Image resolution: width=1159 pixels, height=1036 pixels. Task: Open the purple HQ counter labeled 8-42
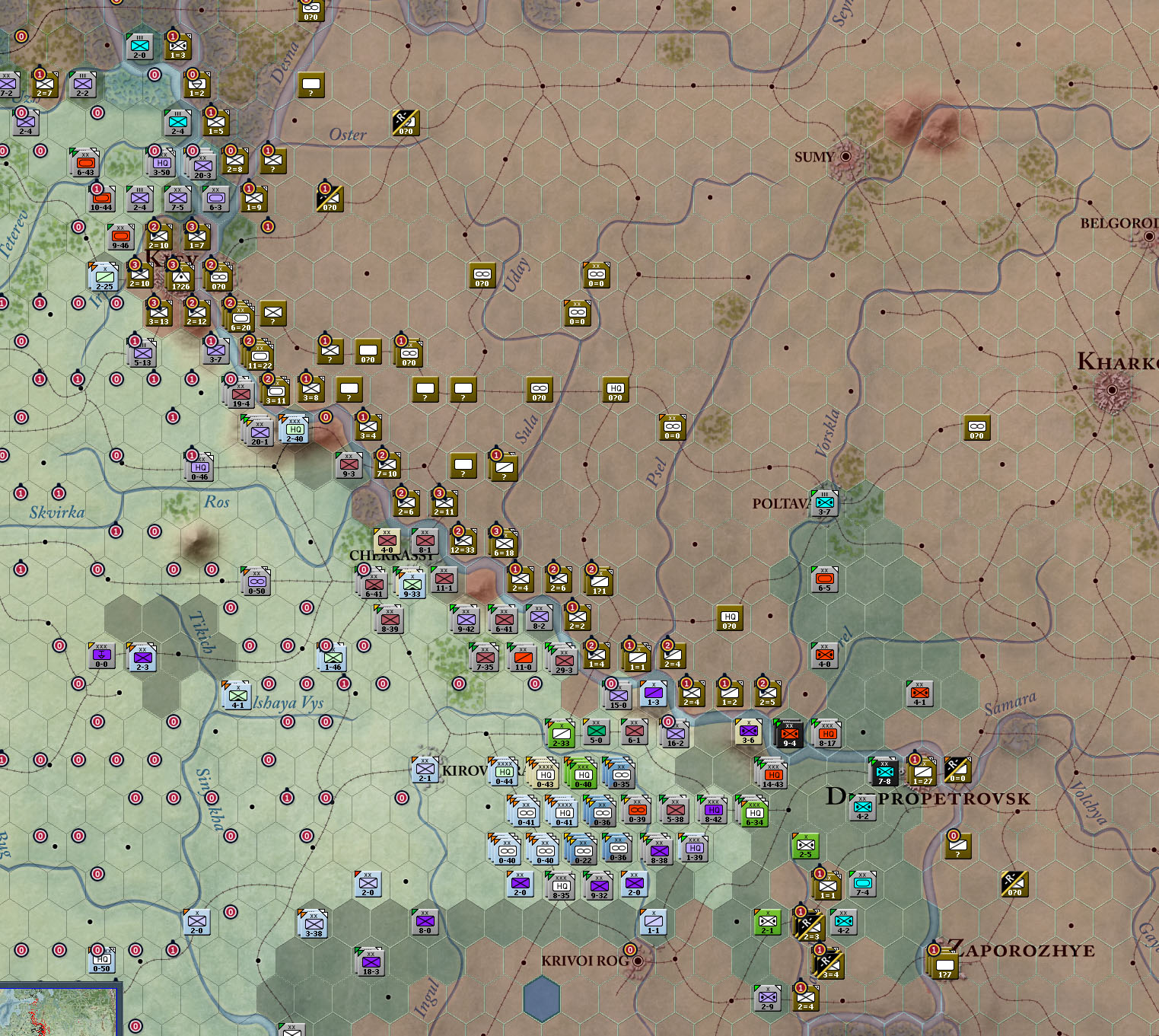[x=713, y=810]
